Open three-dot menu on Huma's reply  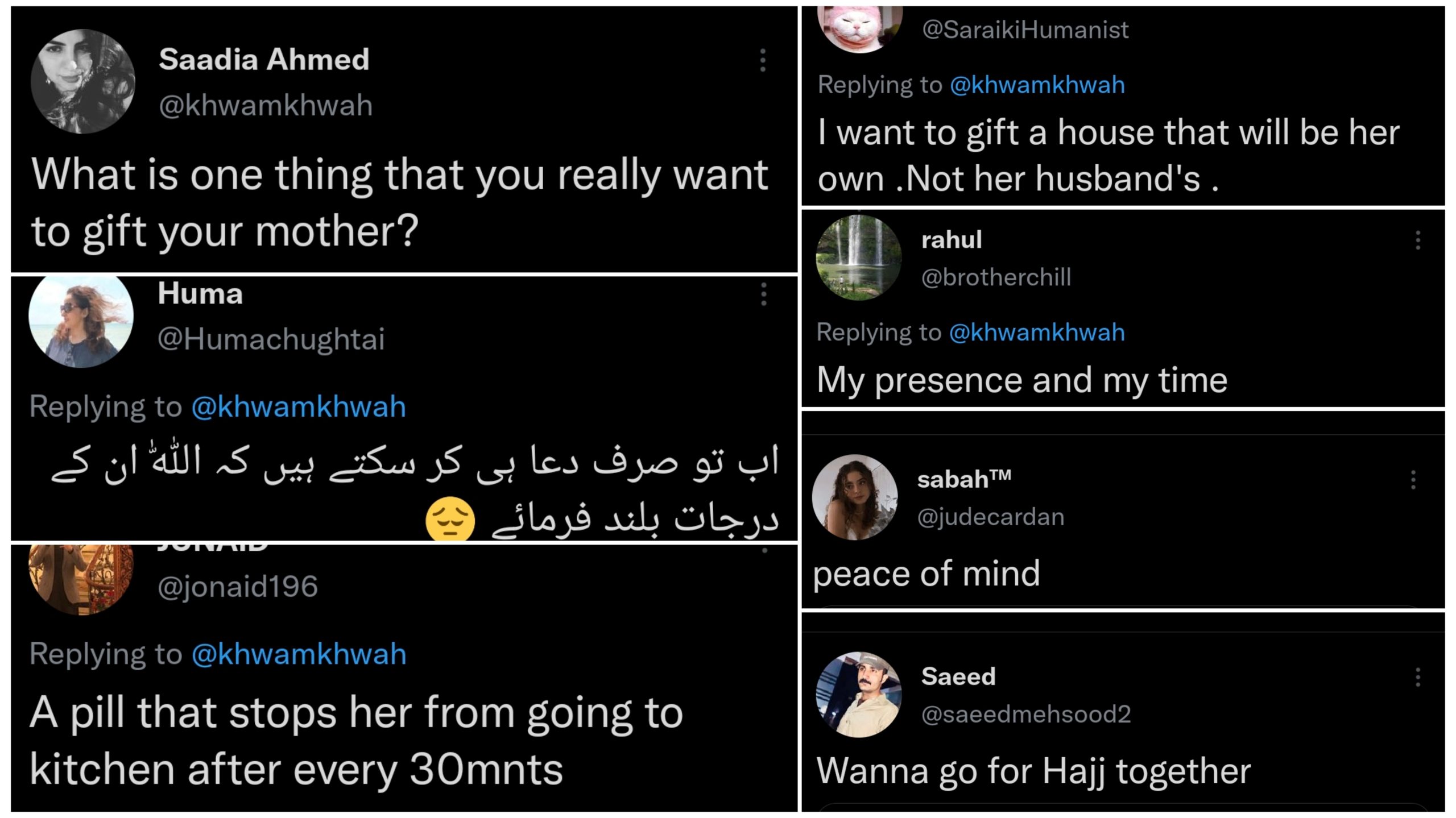763,294
